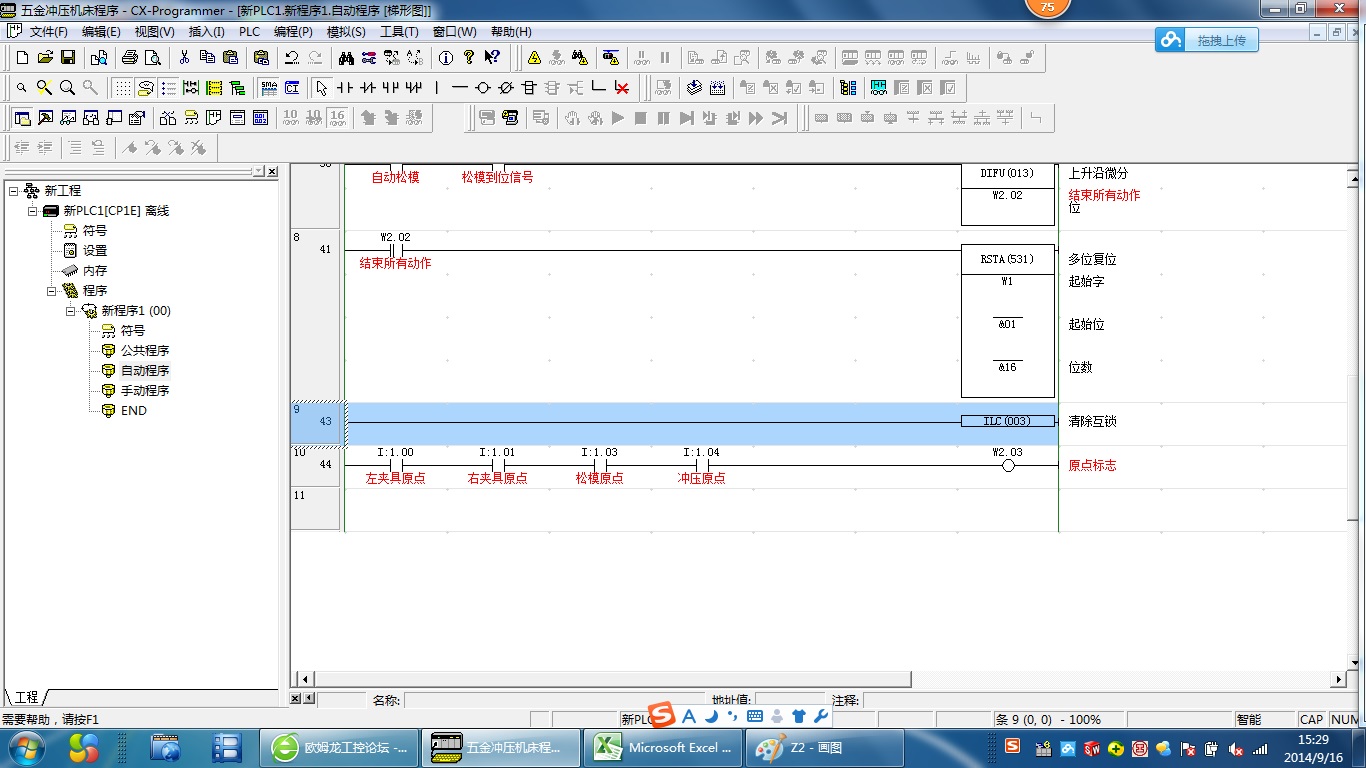Click the 工程 tab below project tree
Viewport: 1366px width, 768px height.
[x=27, y=697]
